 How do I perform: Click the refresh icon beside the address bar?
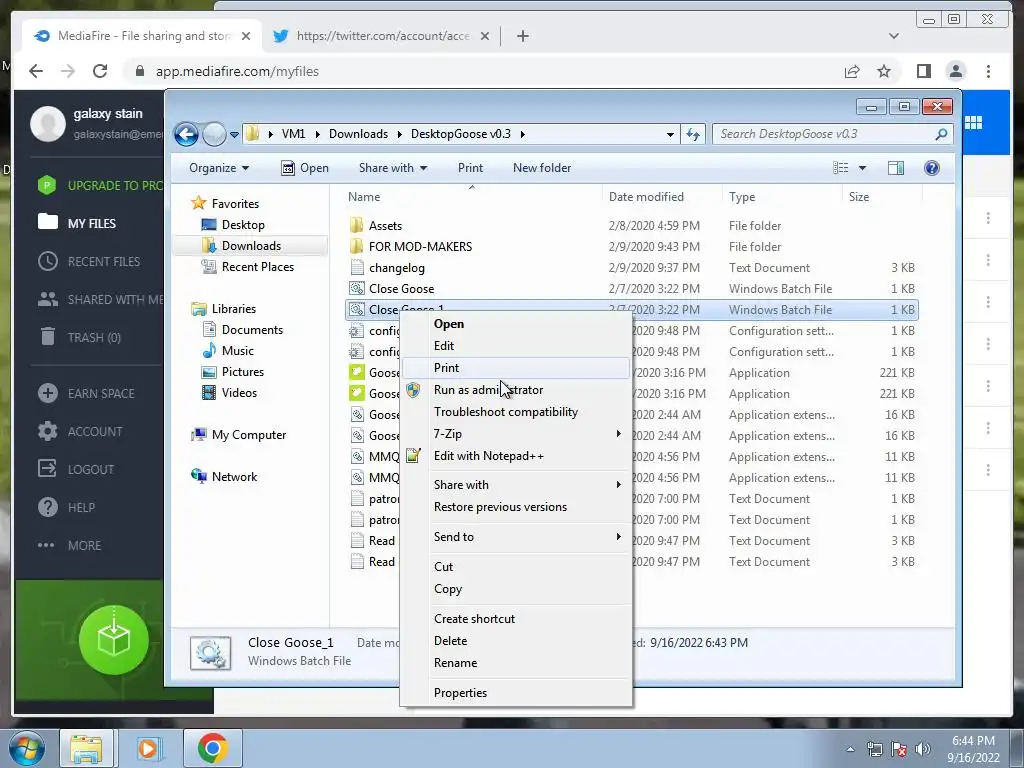[x=693, y=135]
